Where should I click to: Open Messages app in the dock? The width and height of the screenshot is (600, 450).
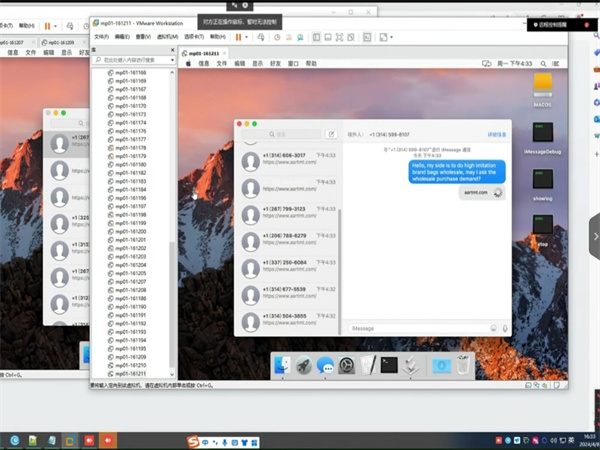pos(326,366)
